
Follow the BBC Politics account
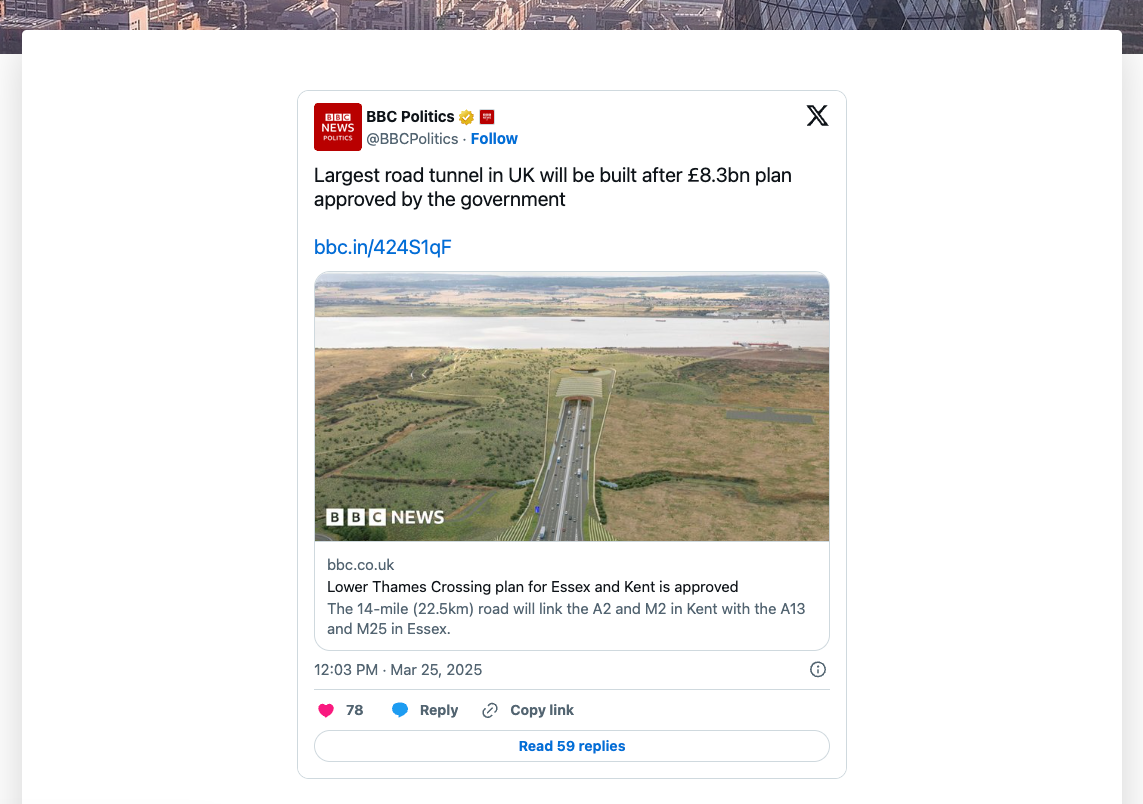[494, 138]
